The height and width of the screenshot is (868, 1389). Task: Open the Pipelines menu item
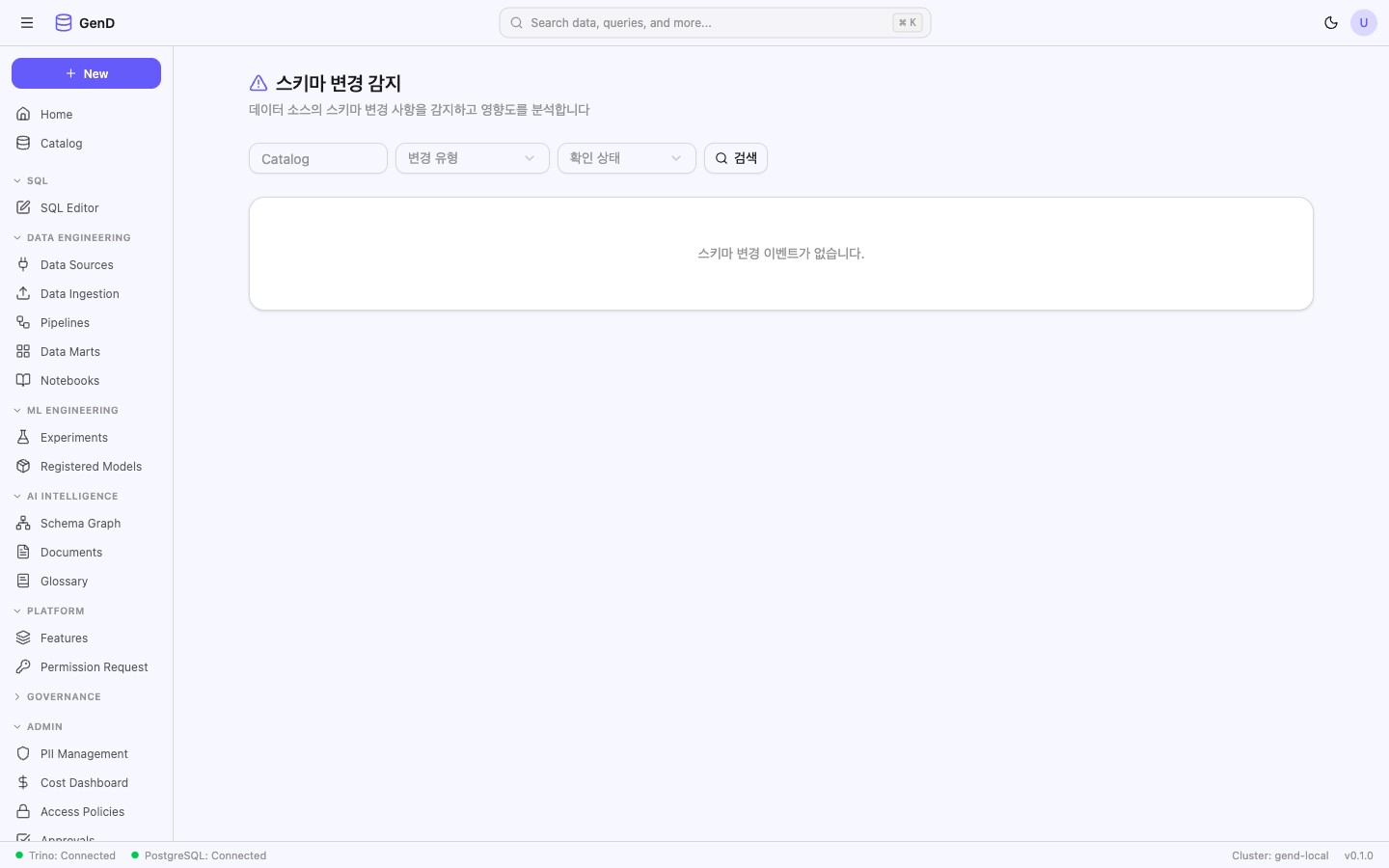tap(65, 323)
